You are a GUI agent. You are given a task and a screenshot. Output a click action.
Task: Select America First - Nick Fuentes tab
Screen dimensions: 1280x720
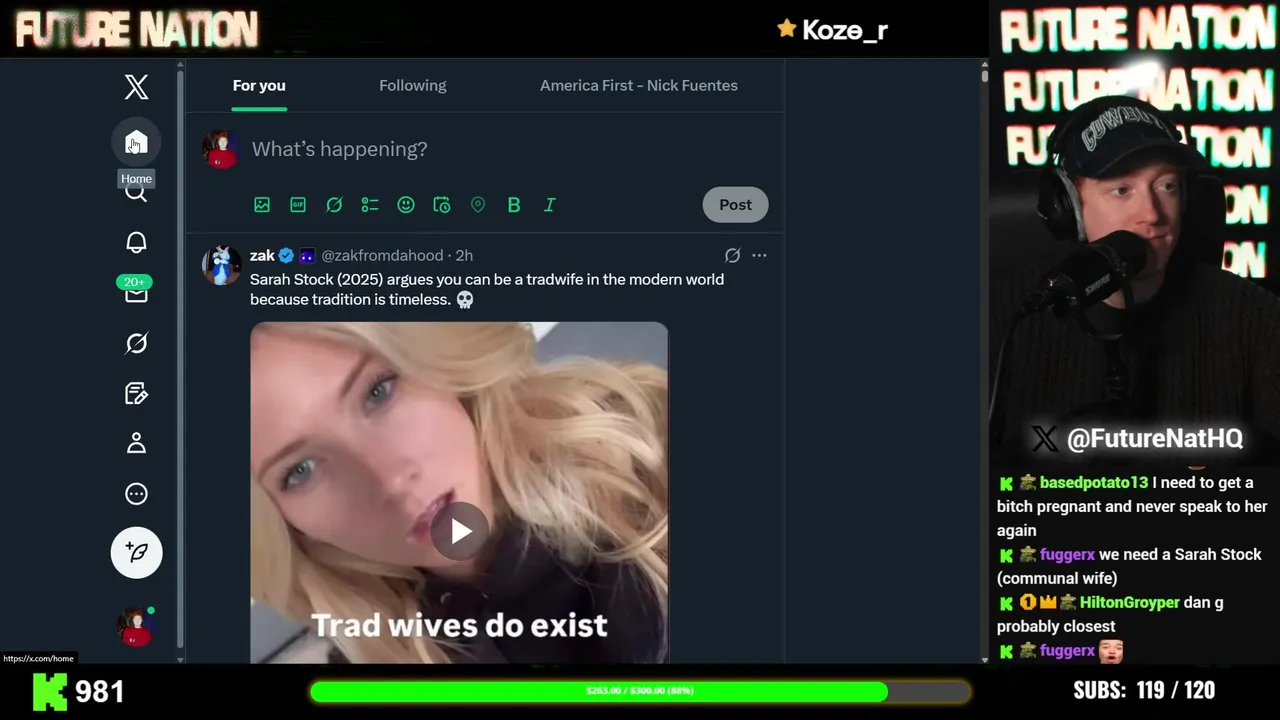pos(639,85)
